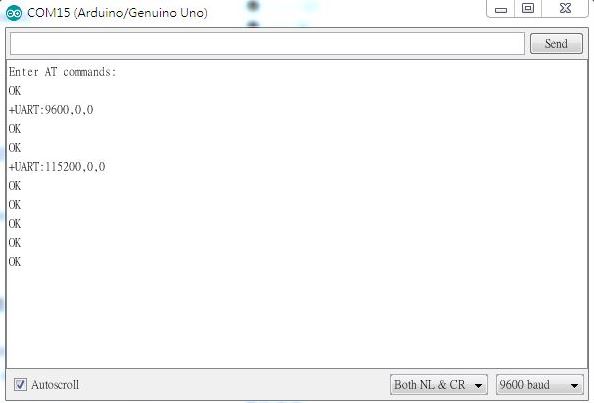Click OK line directly below +UART:9600,0,0
The image size is (594, 403).
15,129
